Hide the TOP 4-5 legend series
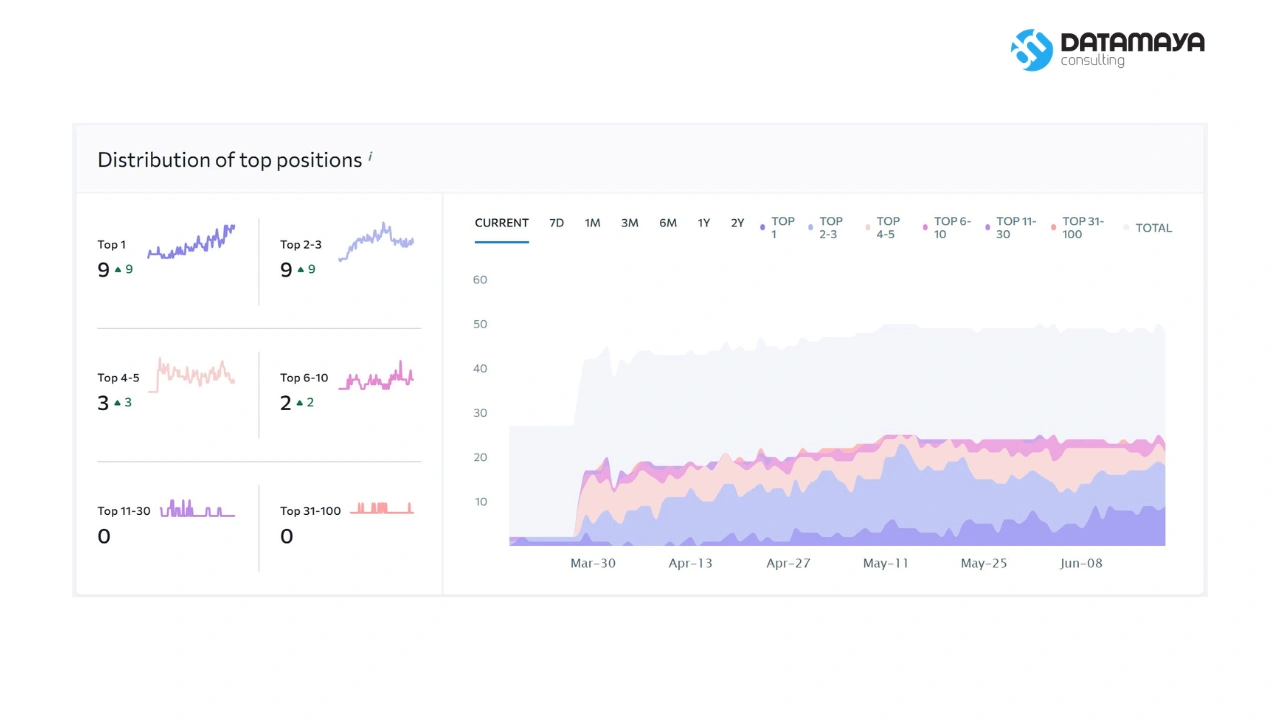Image resolution: width=1280 pixels, height=720 pixels. (883, 228)
